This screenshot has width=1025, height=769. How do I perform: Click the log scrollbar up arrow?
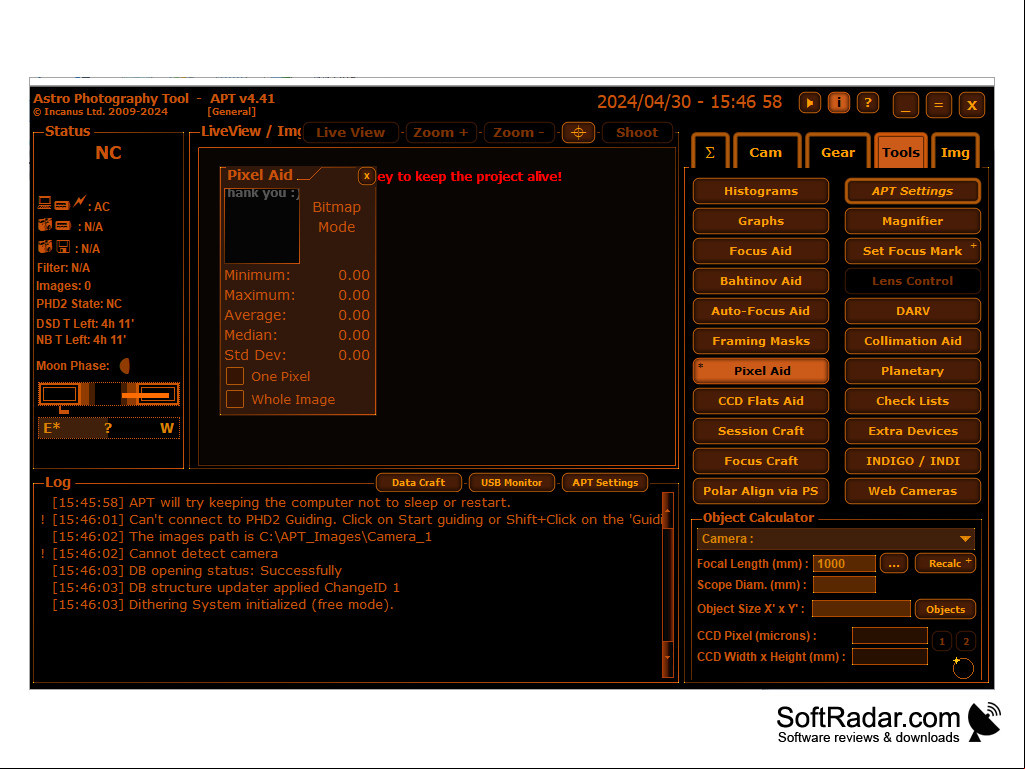point(667,510)
